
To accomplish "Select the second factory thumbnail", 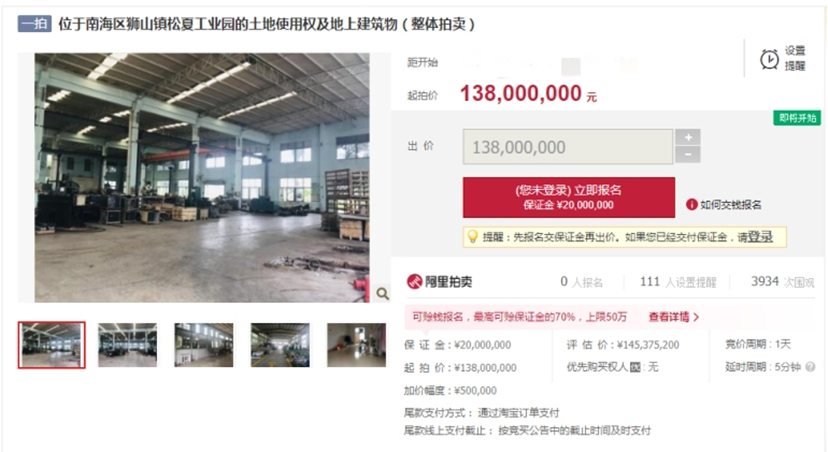I will (x=127, y=345).
